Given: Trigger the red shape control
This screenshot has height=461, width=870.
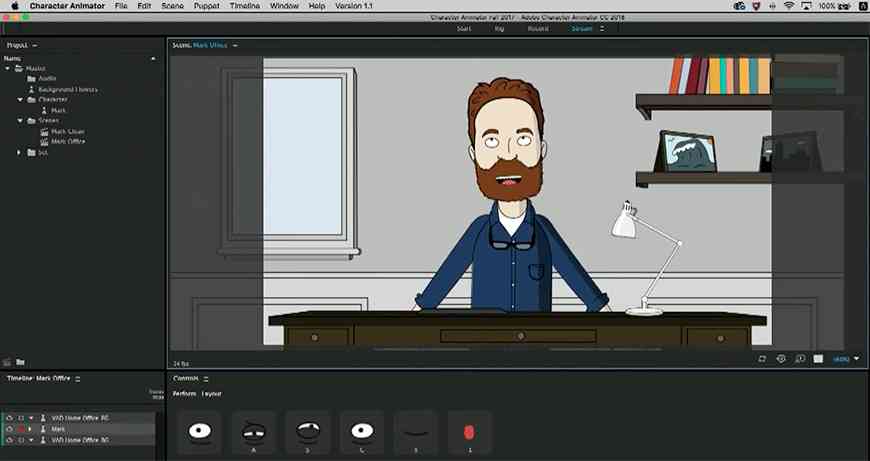Looking at the screenshot, I should (x=469, y=432).
